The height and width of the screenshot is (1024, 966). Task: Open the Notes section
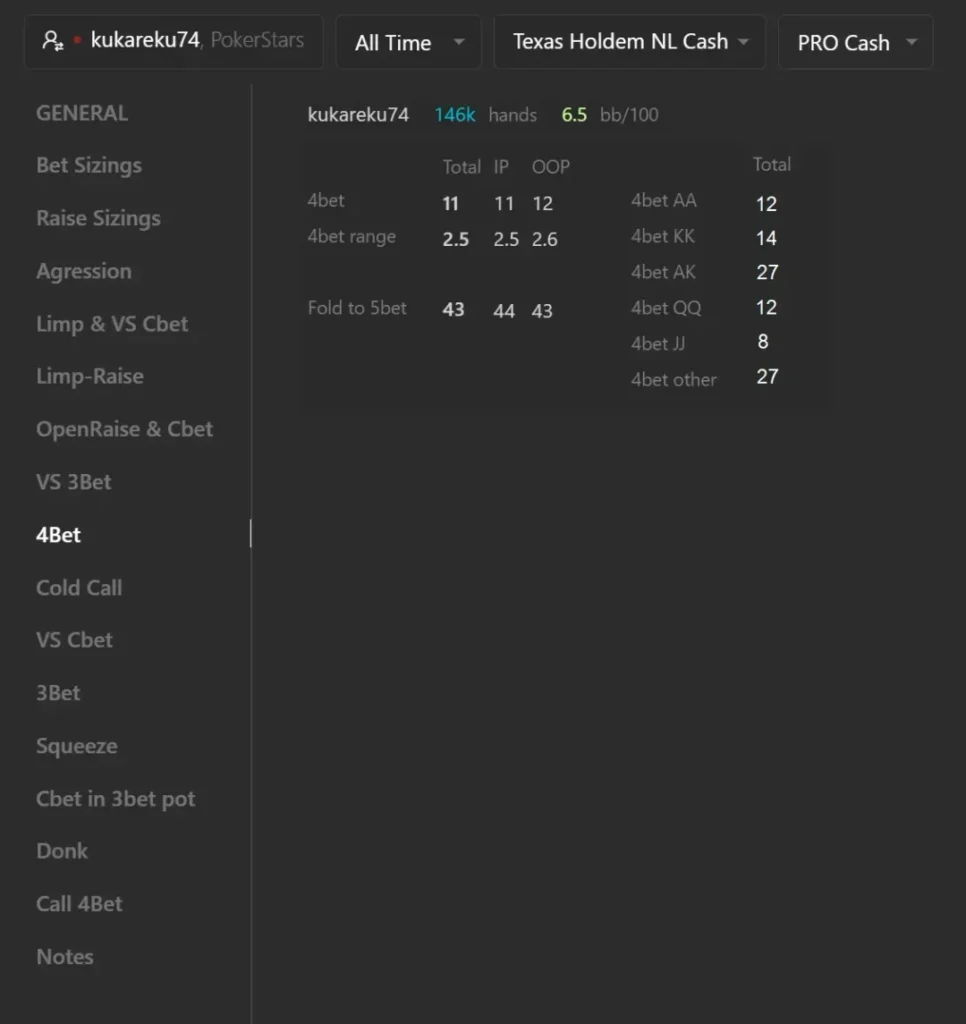tap(65, 957)
